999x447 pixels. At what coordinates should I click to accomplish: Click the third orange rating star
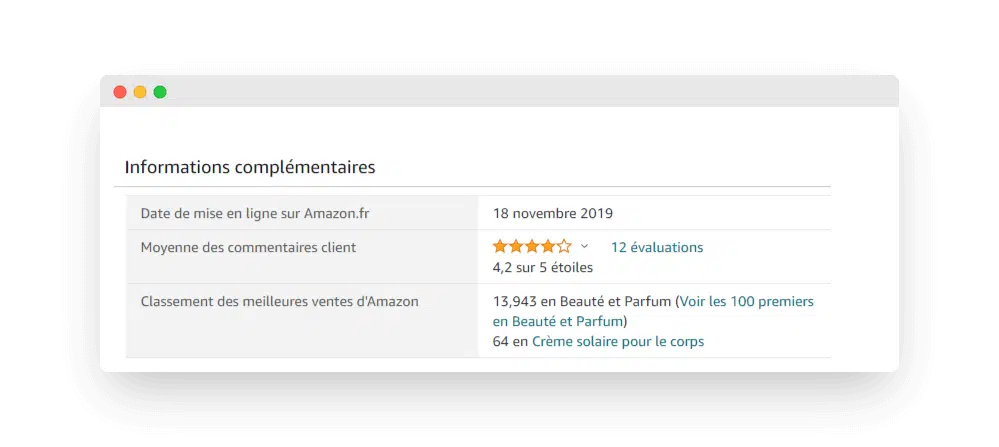tap(532, 246)
